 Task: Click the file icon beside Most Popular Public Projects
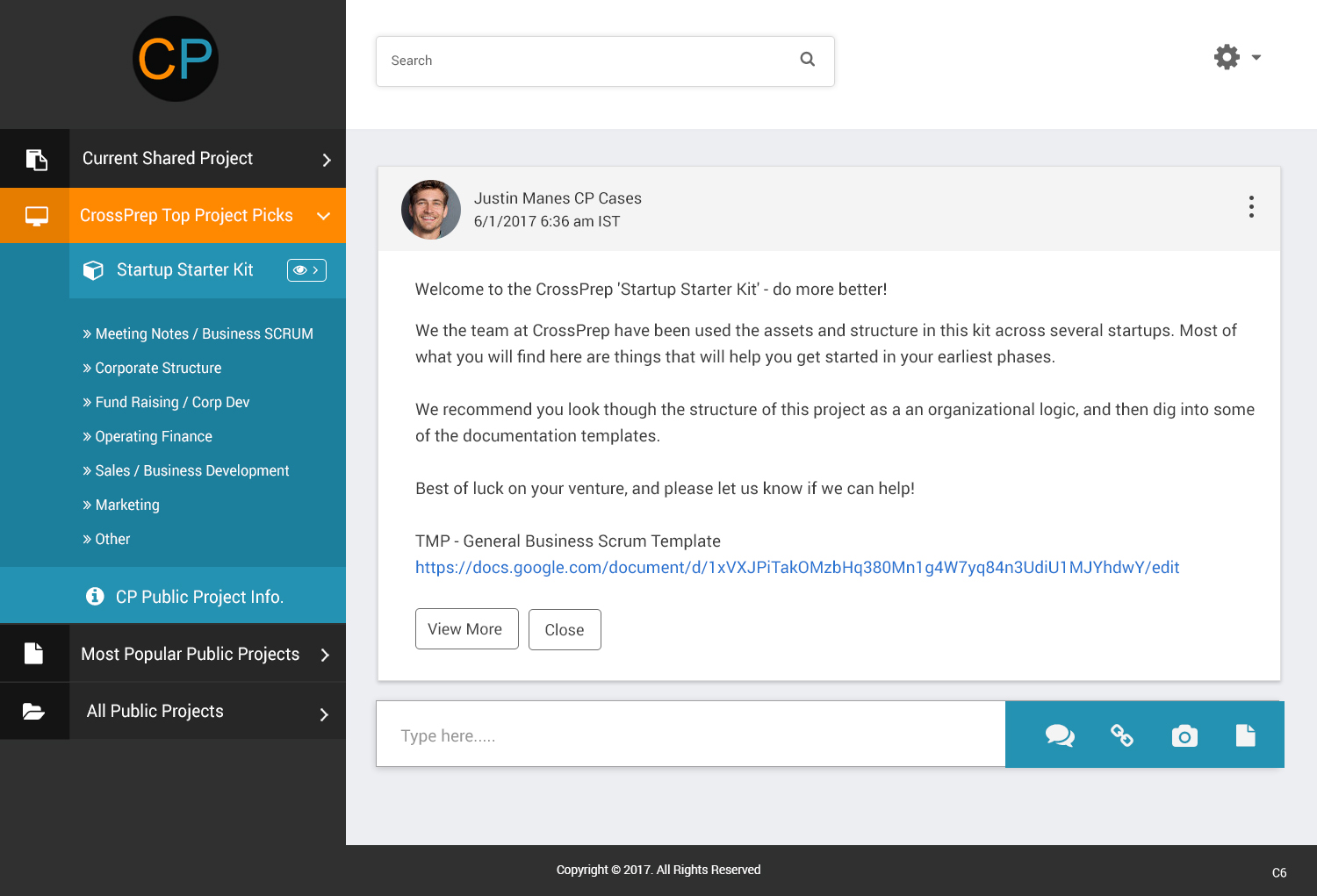click(33, 653)
